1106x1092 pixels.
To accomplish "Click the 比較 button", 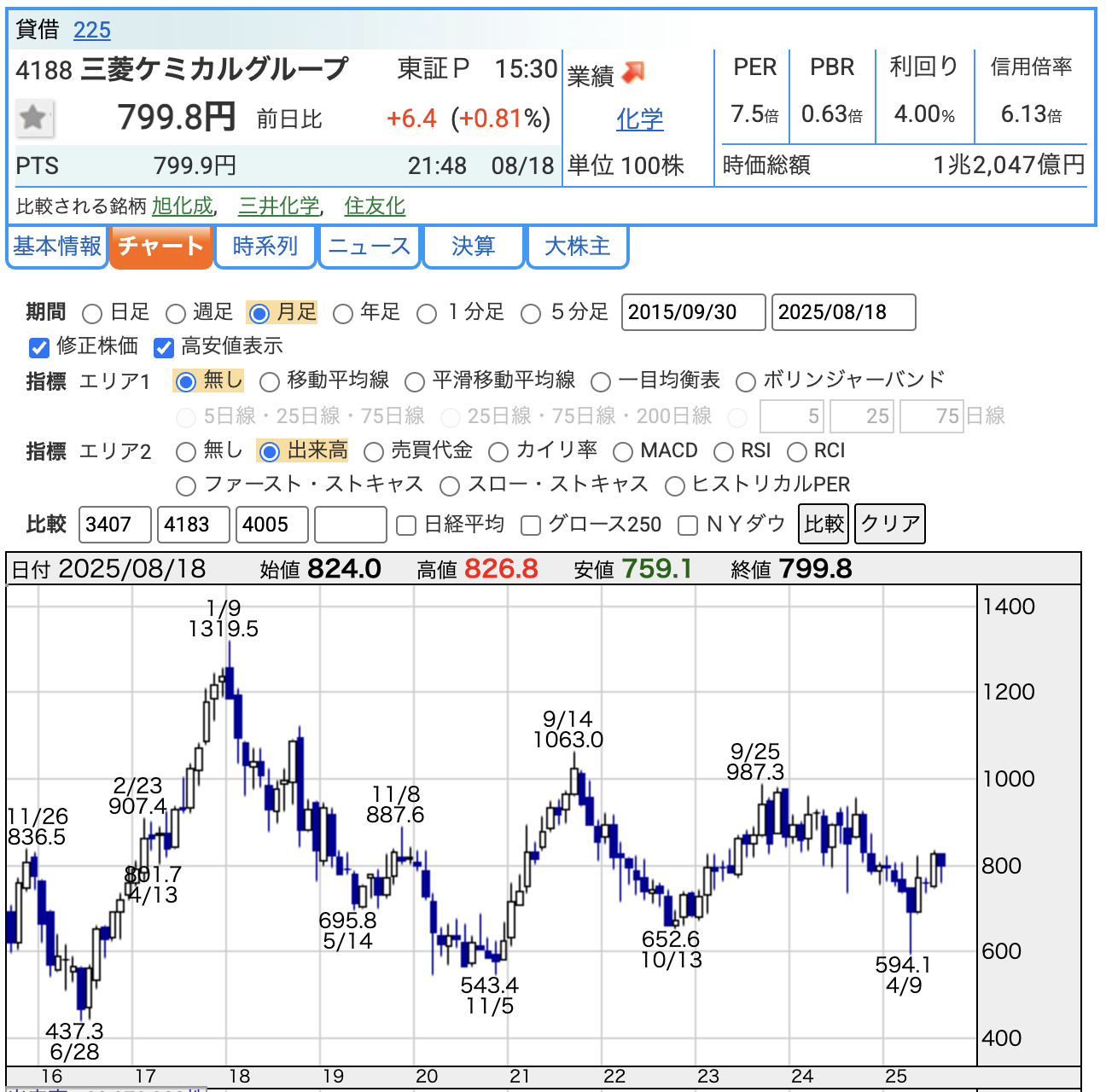I will 824,524.
